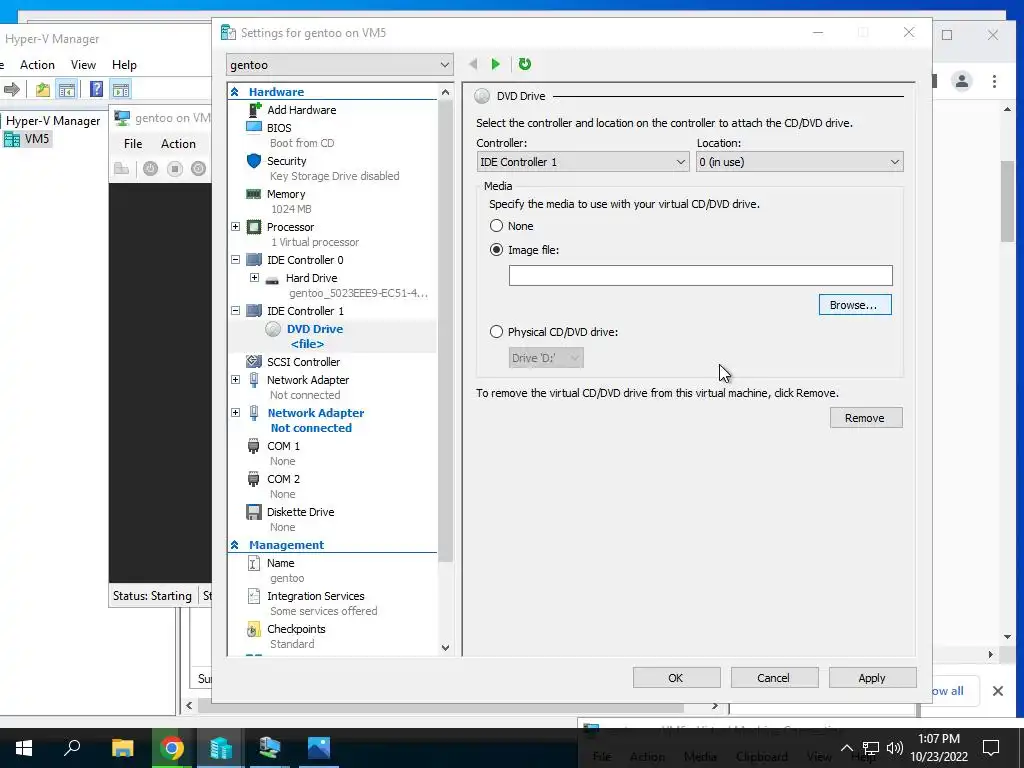Open the BIOS settings entry
Image resolution: width=1024 pixels, height=768 pixels.
click(279, 128)
